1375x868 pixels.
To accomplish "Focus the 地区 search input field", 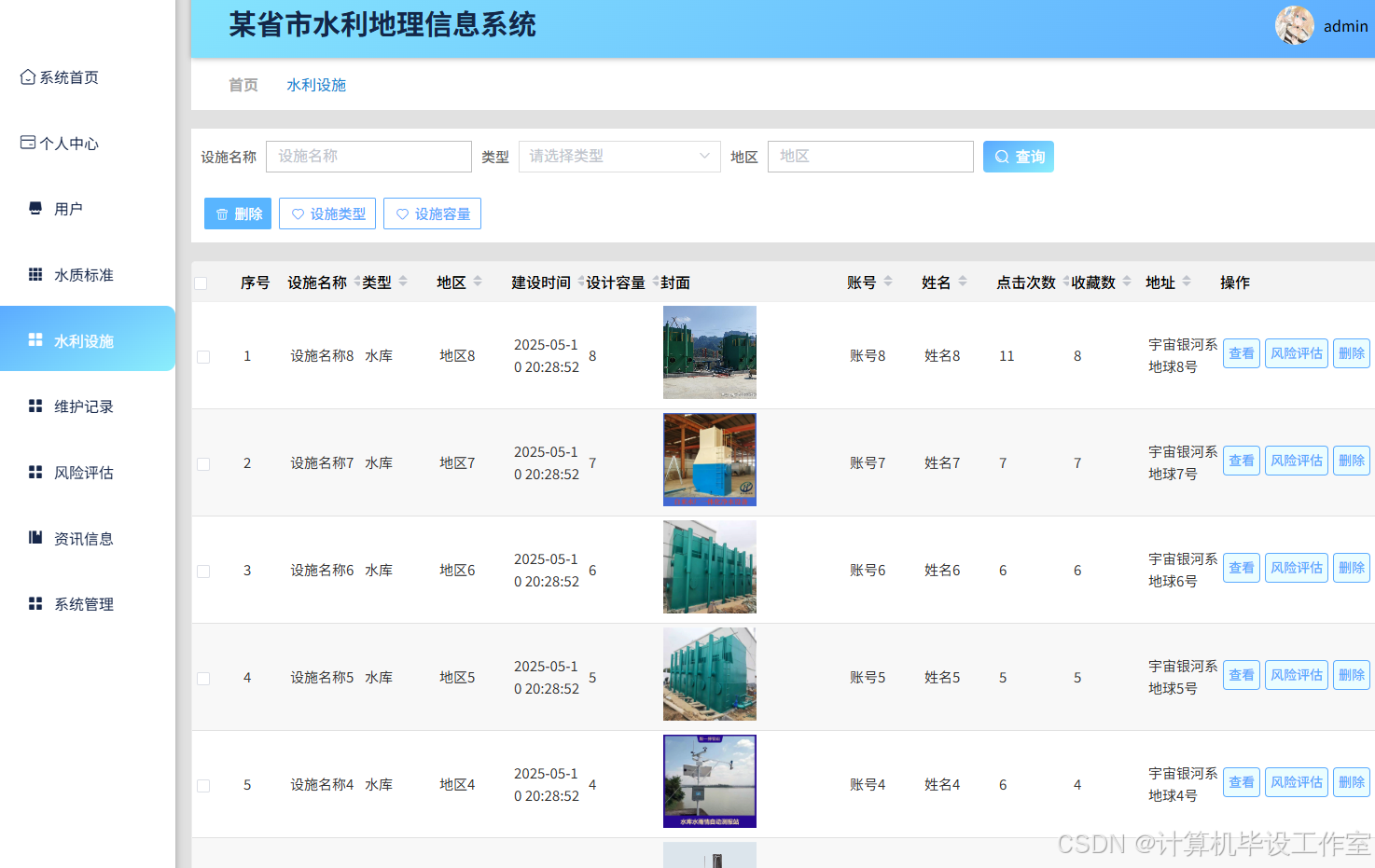I will [x=870, y=157].
